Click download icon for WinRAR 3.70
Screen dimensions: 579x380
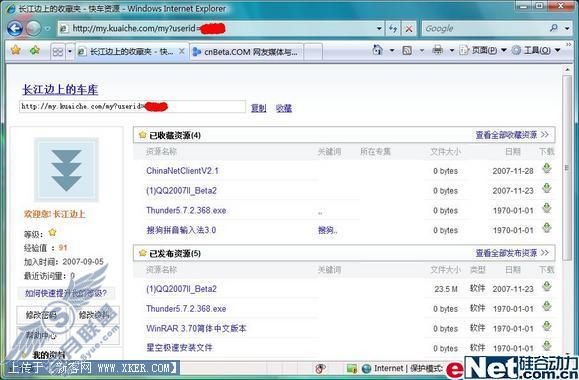click(547, 326)
